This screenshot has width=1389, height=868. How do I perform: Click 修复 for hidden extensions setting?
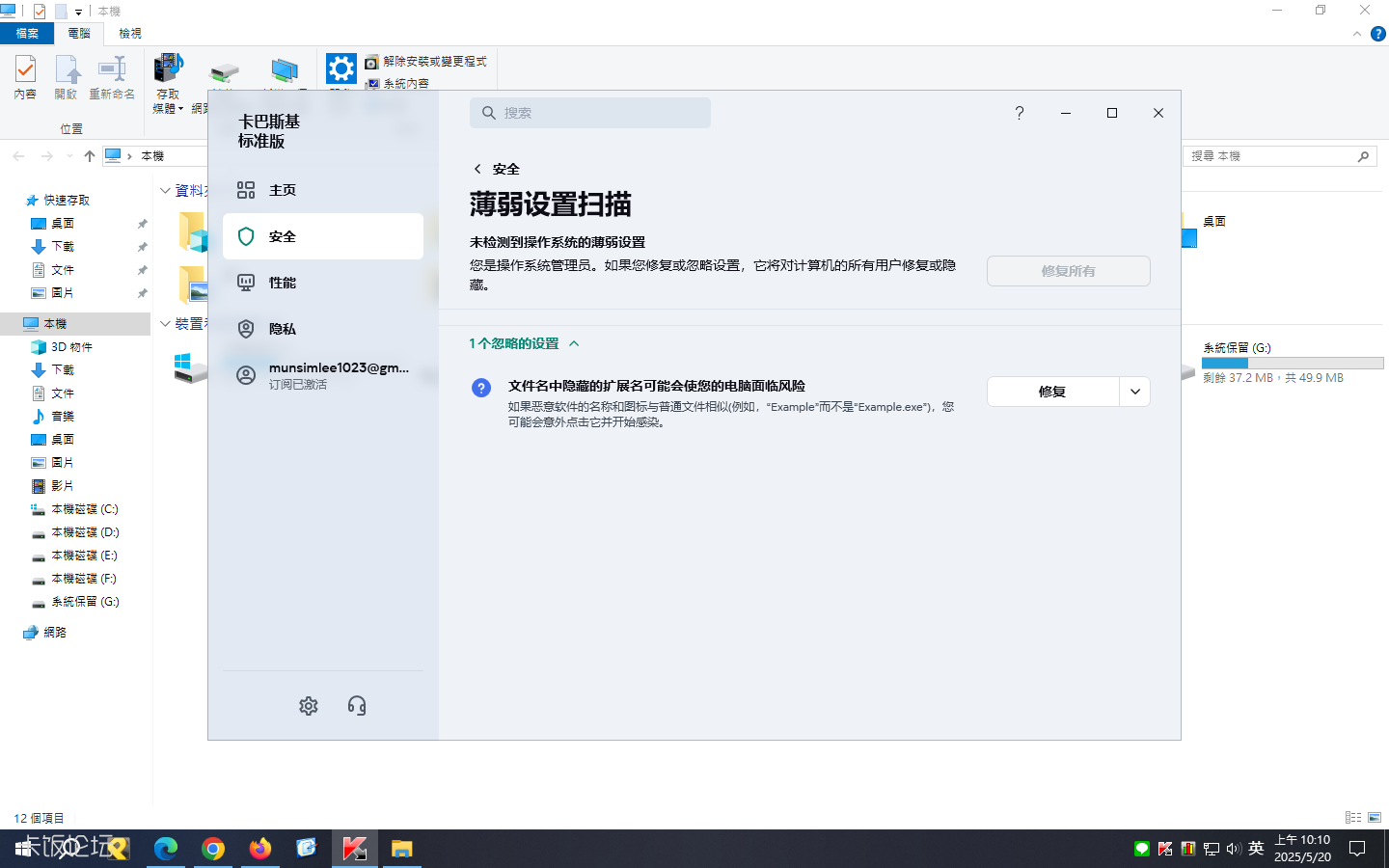pos(1052,392)
